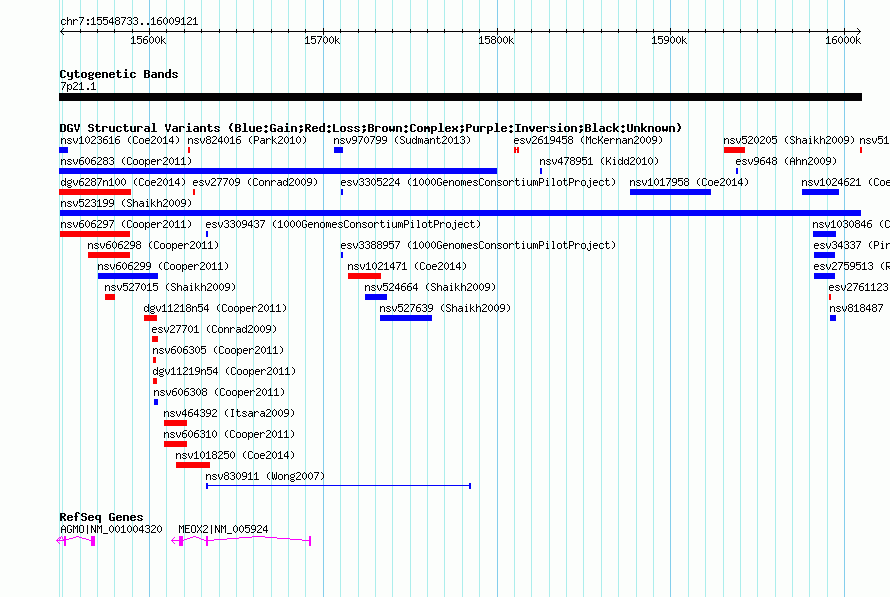Screen dimensions: 890x597
Task: Click the DGV Structural Variants track title
Action: (371, 128)
